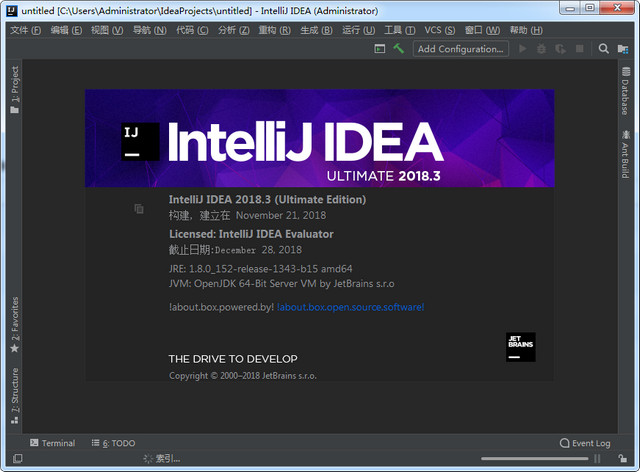Click the Build Project hammer icon
Screen dimensions: 640x472
tap(398, 48)
